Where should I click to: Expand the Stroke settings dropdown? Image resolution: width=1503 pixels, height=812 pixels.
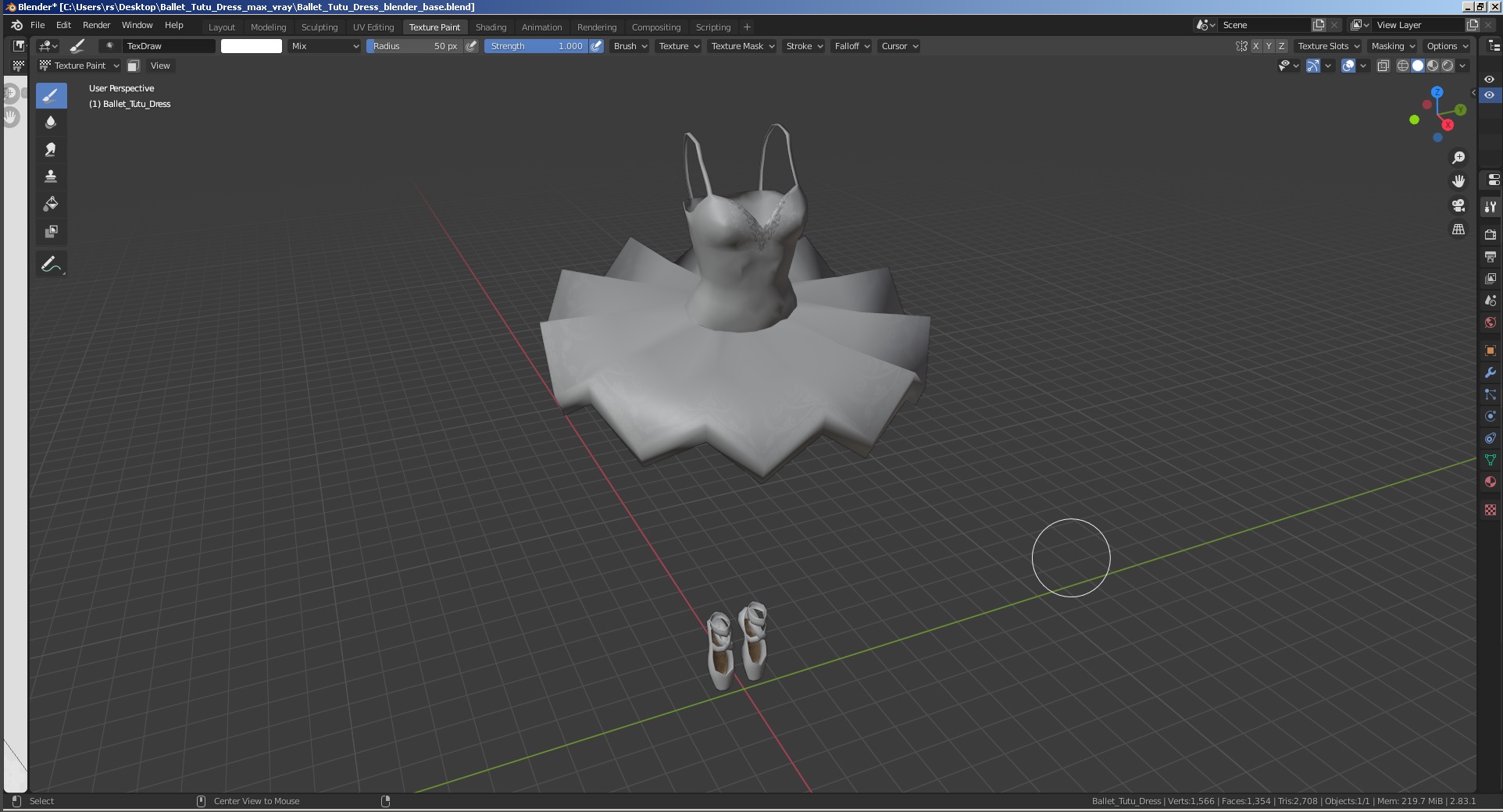[804, 46]
